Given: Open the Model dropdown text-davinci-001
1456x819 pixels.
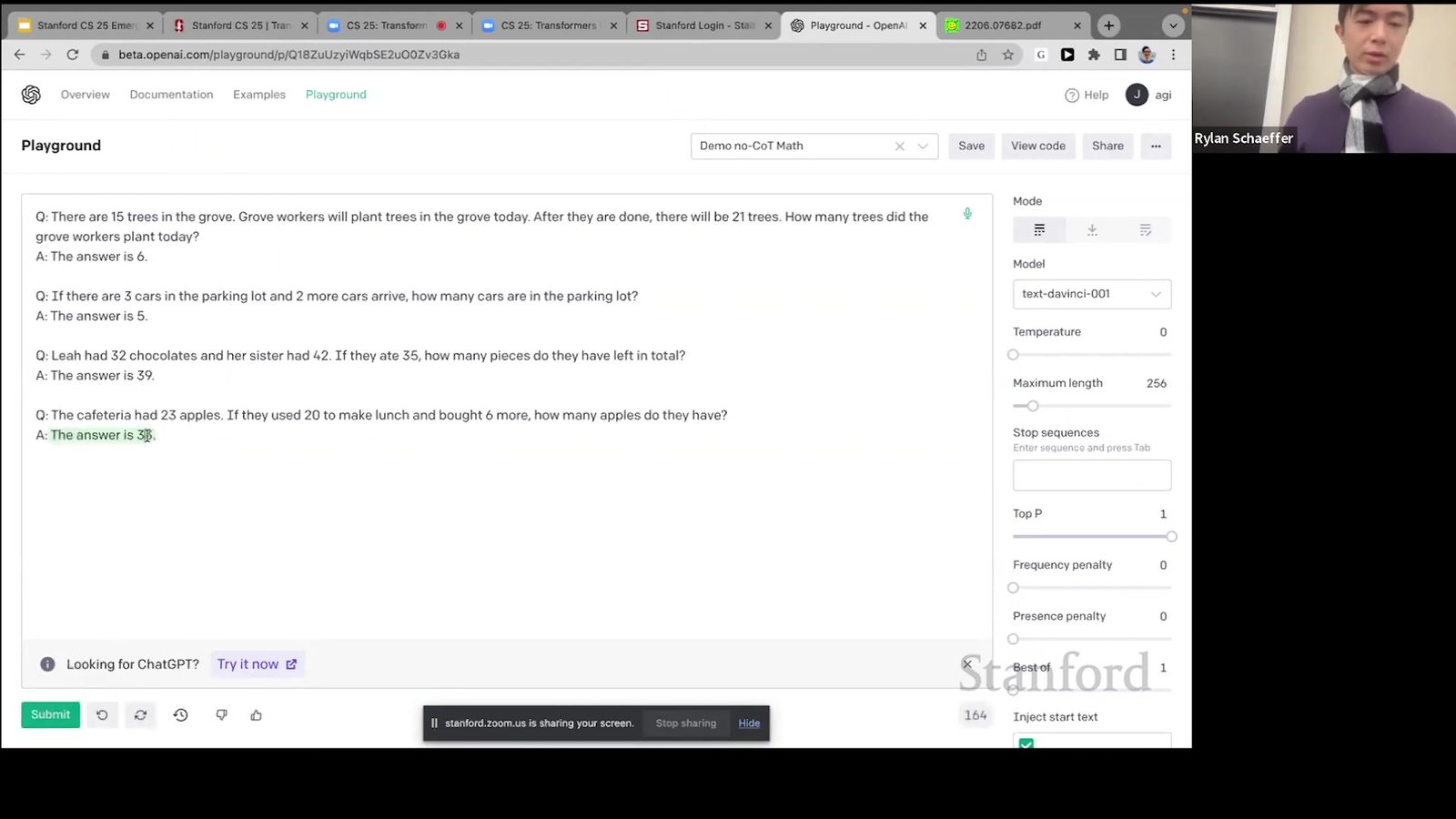Looking at the screenshot, I should pos(1092,294).
